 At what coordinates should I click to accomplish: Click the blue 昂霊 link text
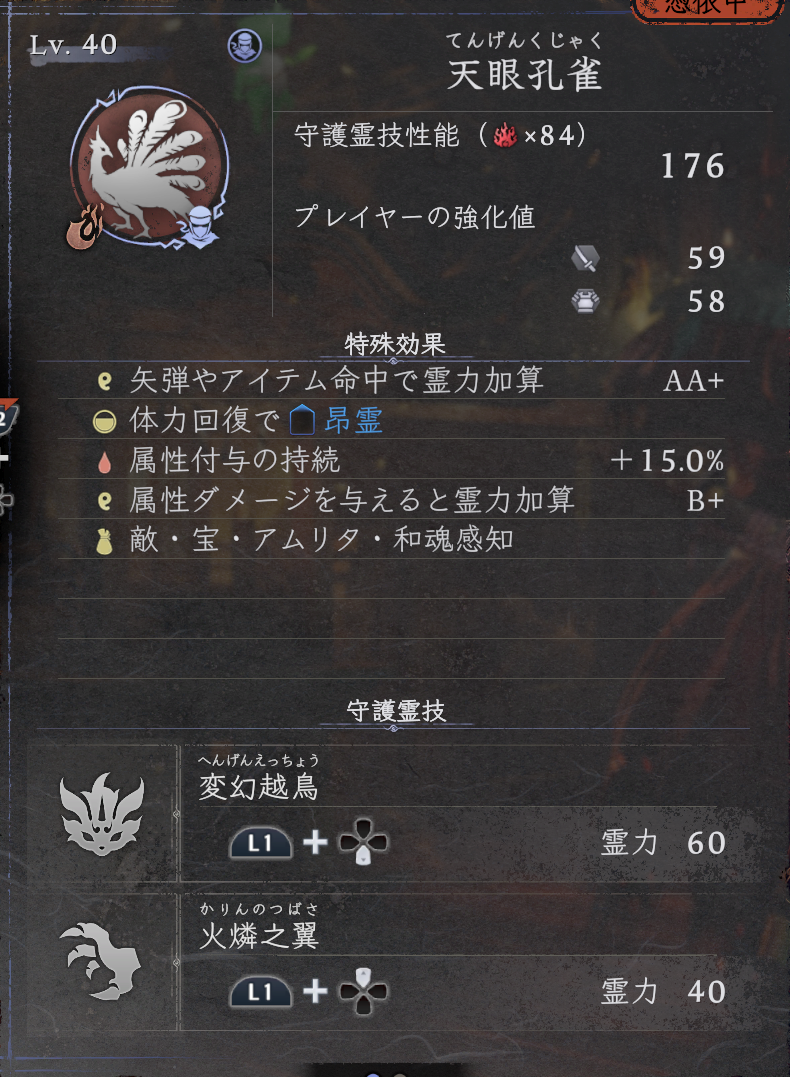click(353, 420)
